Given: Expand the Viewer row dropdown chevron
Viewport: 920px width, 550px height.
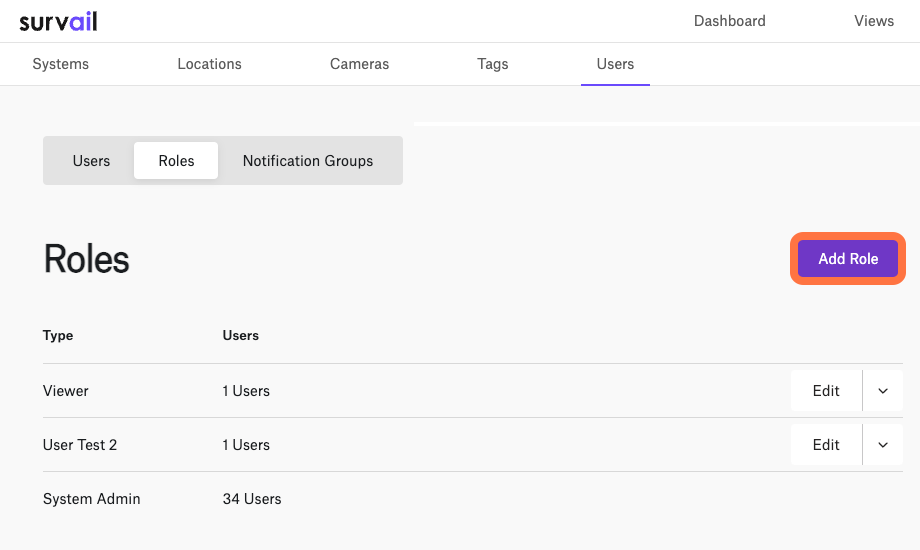Looking at the screenshot, I should [x=882, y=391].
